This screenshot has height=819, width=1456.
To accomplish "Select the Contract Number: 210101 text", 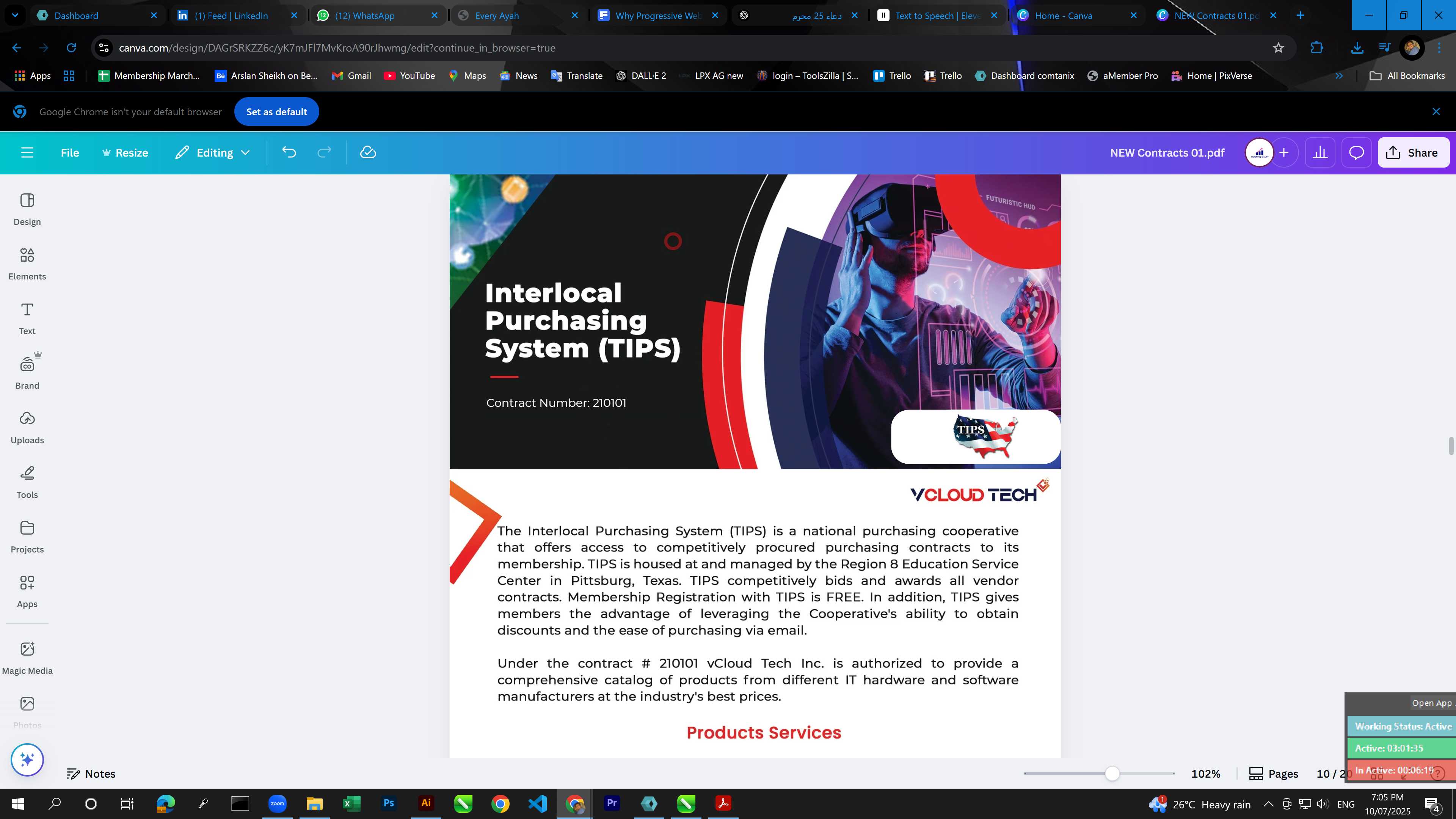I will (x=556, y=403).
